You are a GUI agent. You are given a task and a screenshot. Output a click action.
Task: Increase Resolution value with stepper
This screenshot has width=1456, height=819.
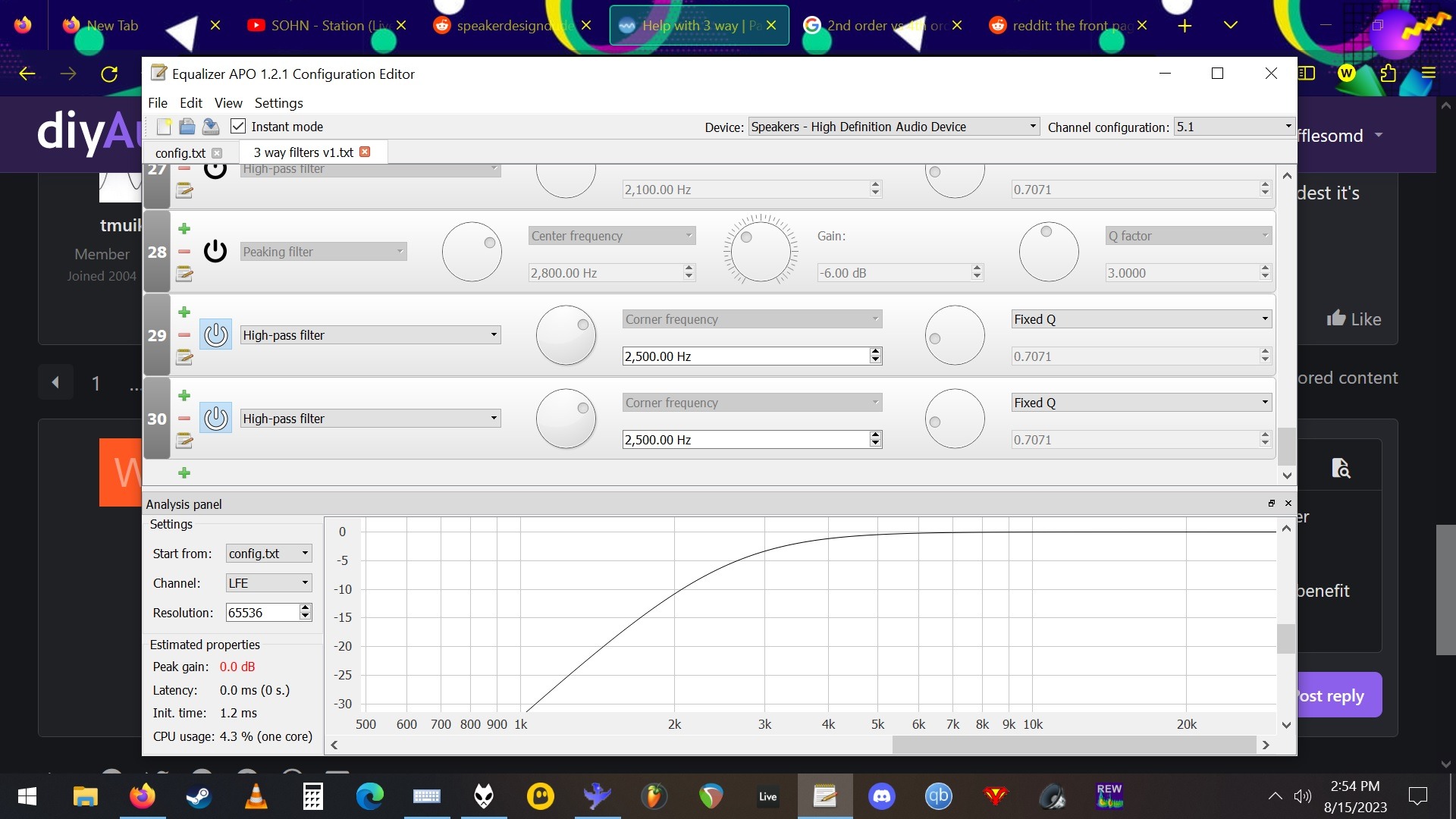(305, 608)
